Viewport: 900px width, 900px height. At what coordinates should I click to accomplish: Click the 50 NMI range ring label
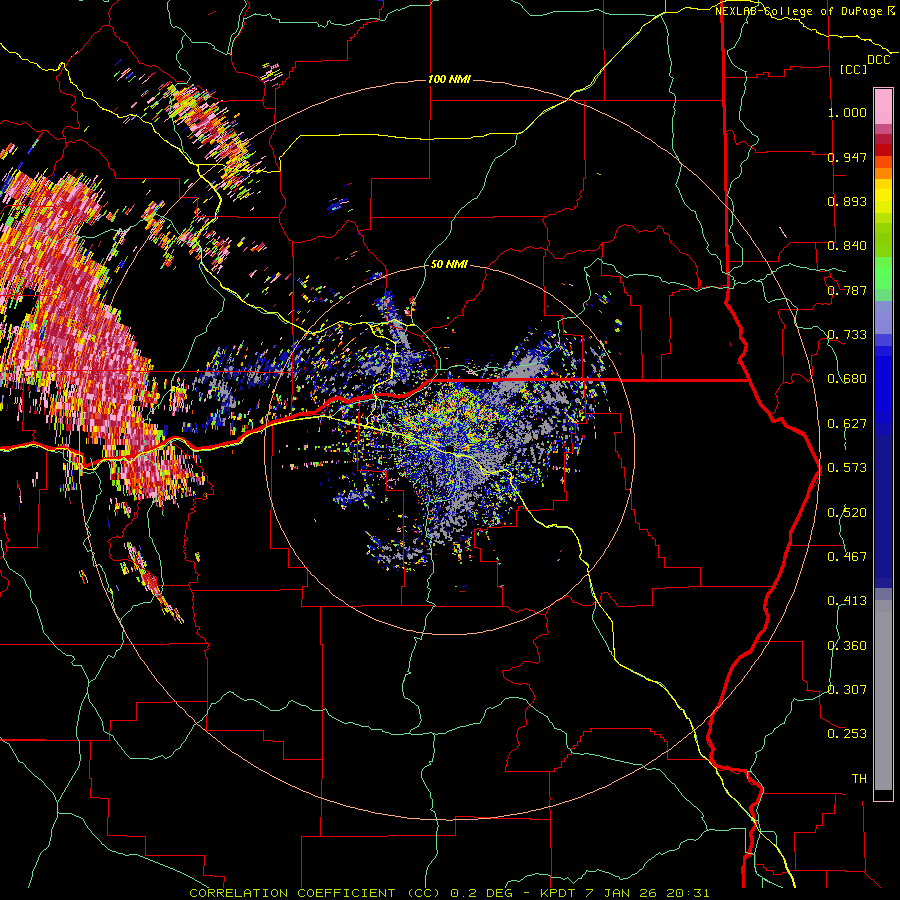[449, 264]
